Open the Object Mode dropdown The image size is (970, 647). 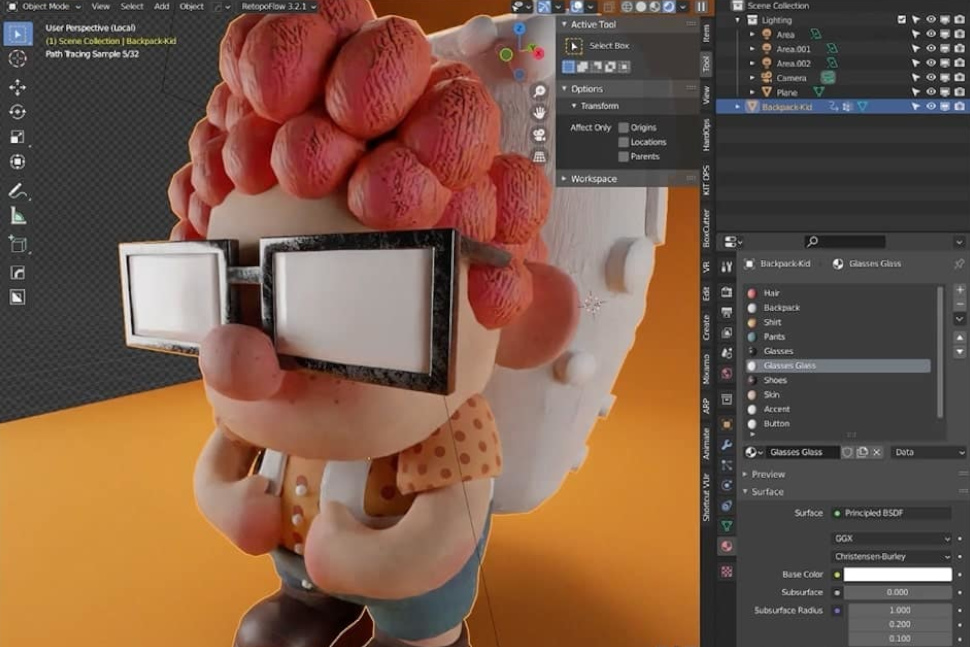click(x=45, y=6)
